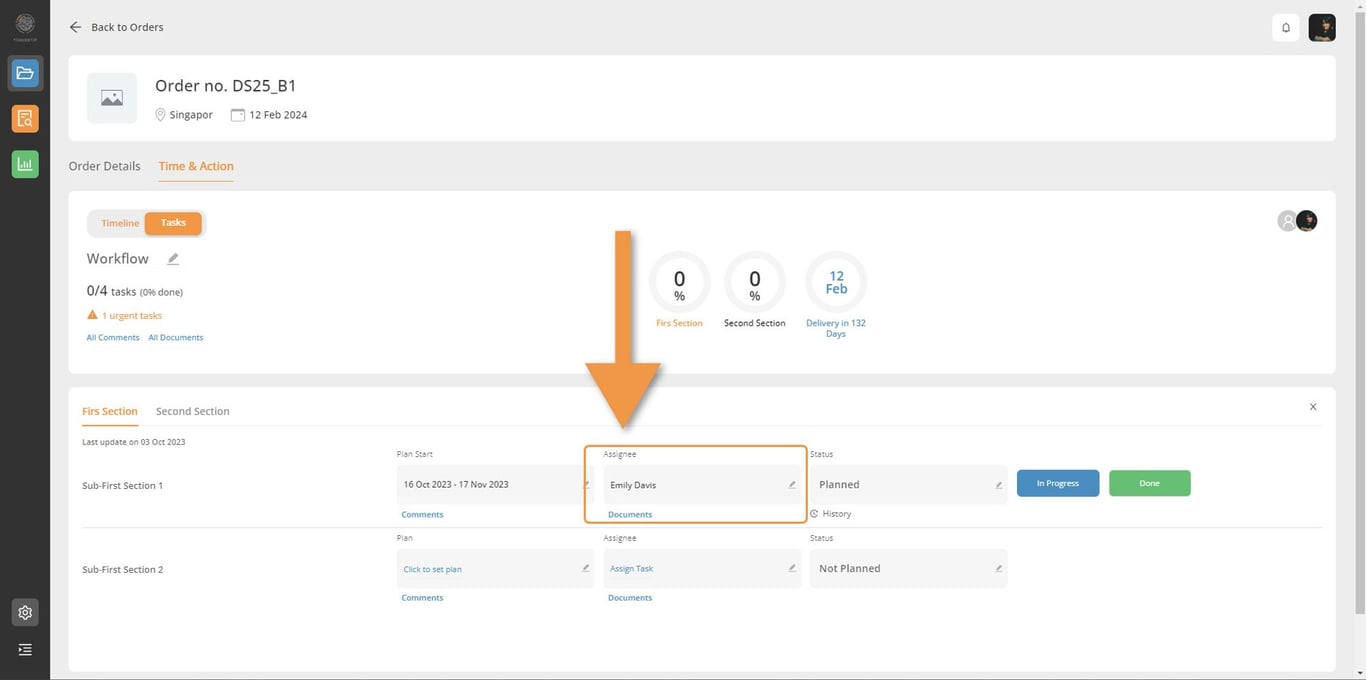Click the Second Section 0% progress circle
The height and width of the screenshot is (680, 1366).
tap(754, 282)
